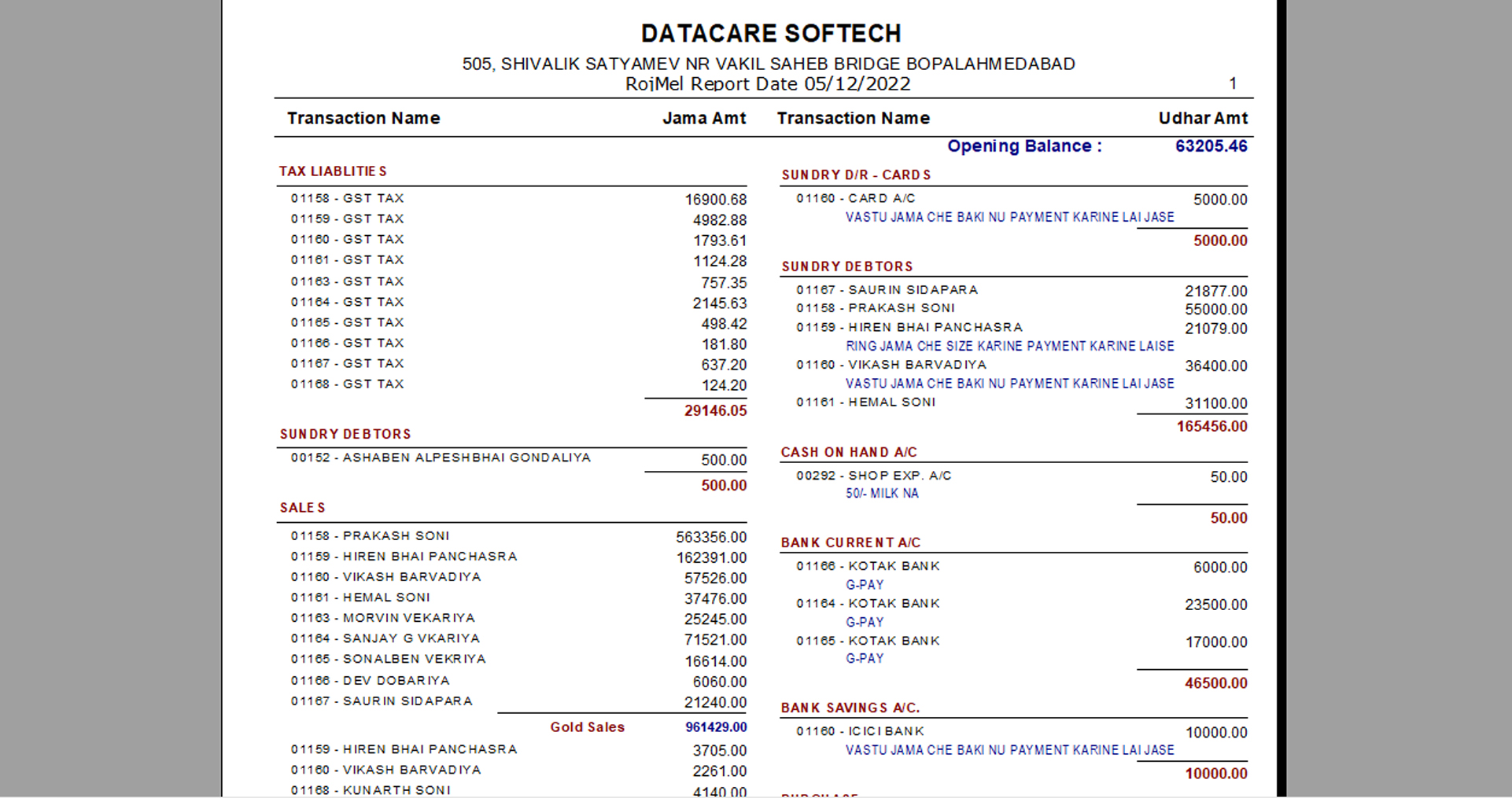Select the BANK CURRENT A/C heading
The image size is (1512, 798).
click(850, 543)
